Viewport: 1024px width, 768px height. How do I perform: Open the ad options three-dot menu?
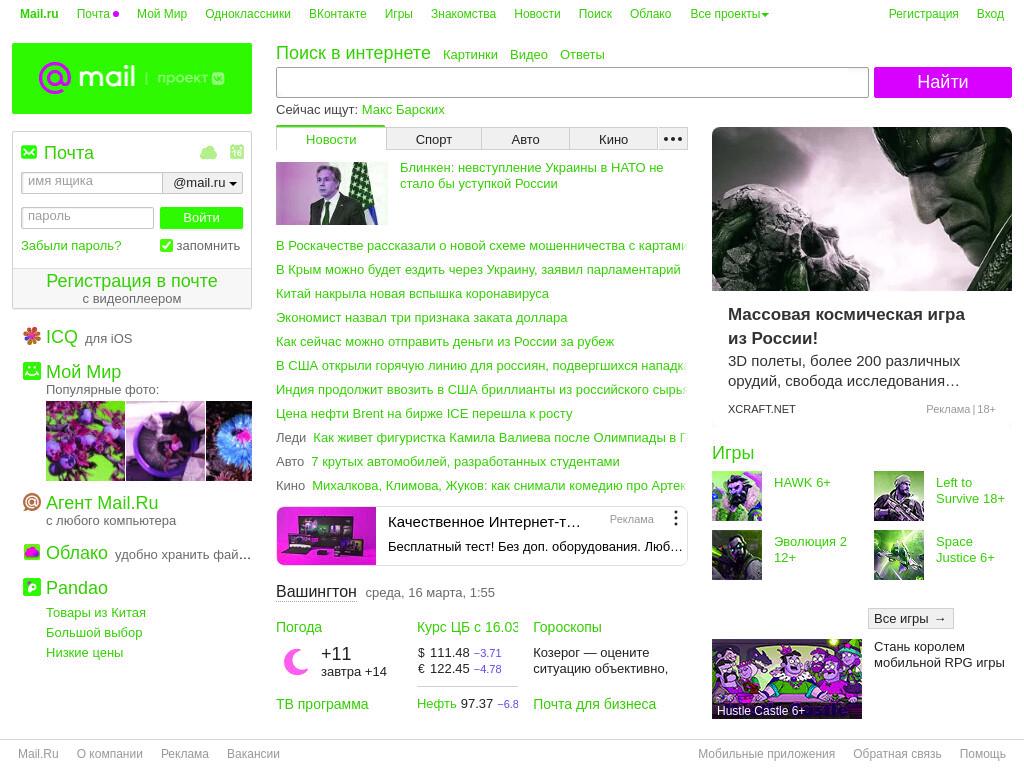tap(675, 519)
